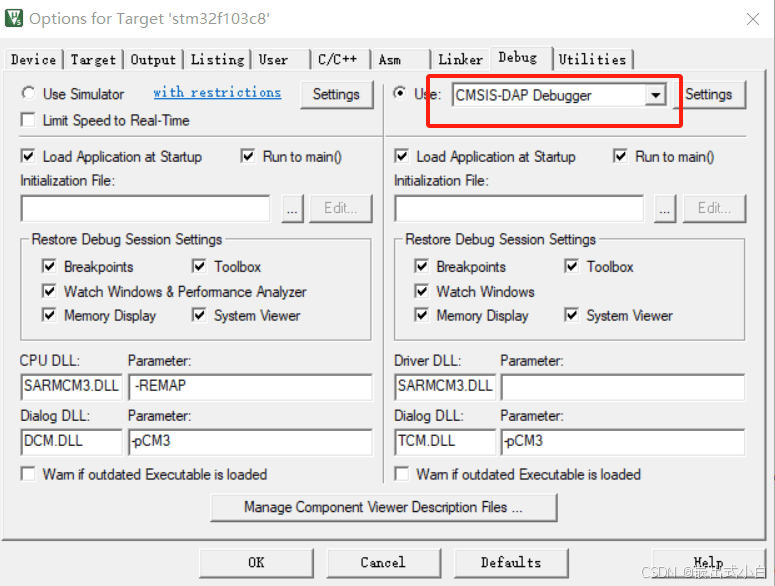Expand the CMSIS-DAP Debugger dropdown arrow
This screenshot has height=586, width=775.
point(655,95)
